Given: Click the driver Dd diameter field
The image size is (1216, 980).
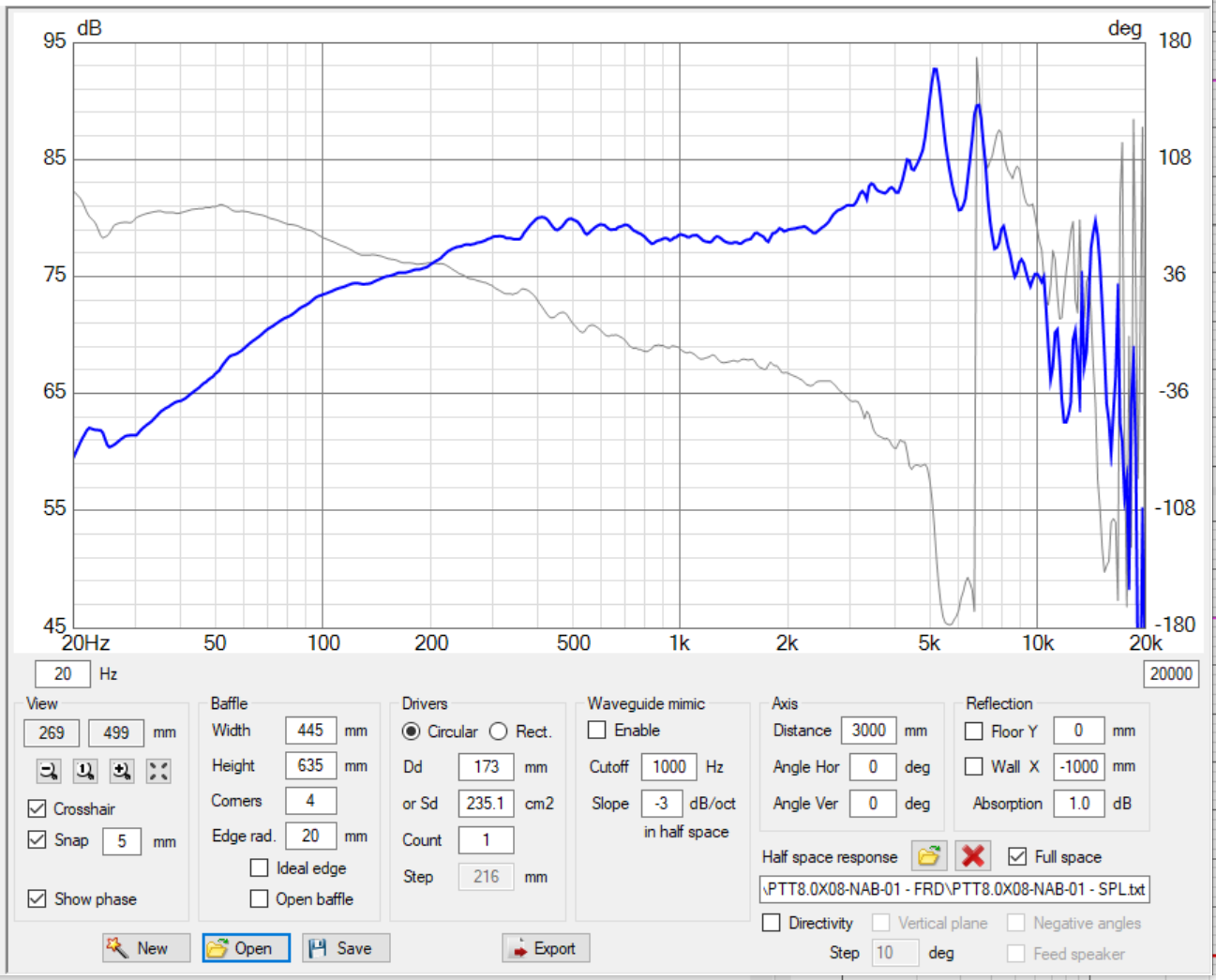Looking at the screenshot, I should [486, 766].
